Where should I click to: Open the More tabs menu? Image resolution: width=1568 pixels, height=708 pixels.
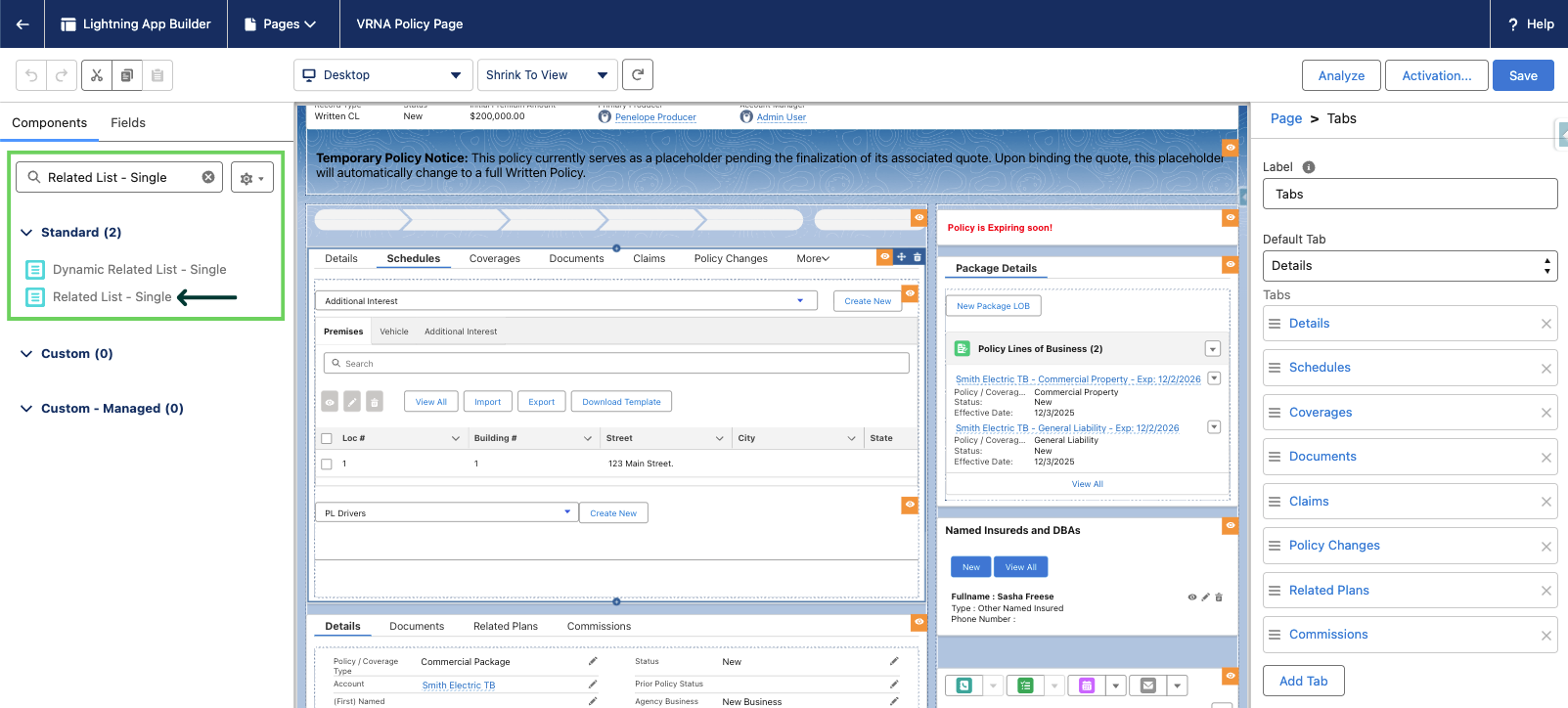(813, 259)
